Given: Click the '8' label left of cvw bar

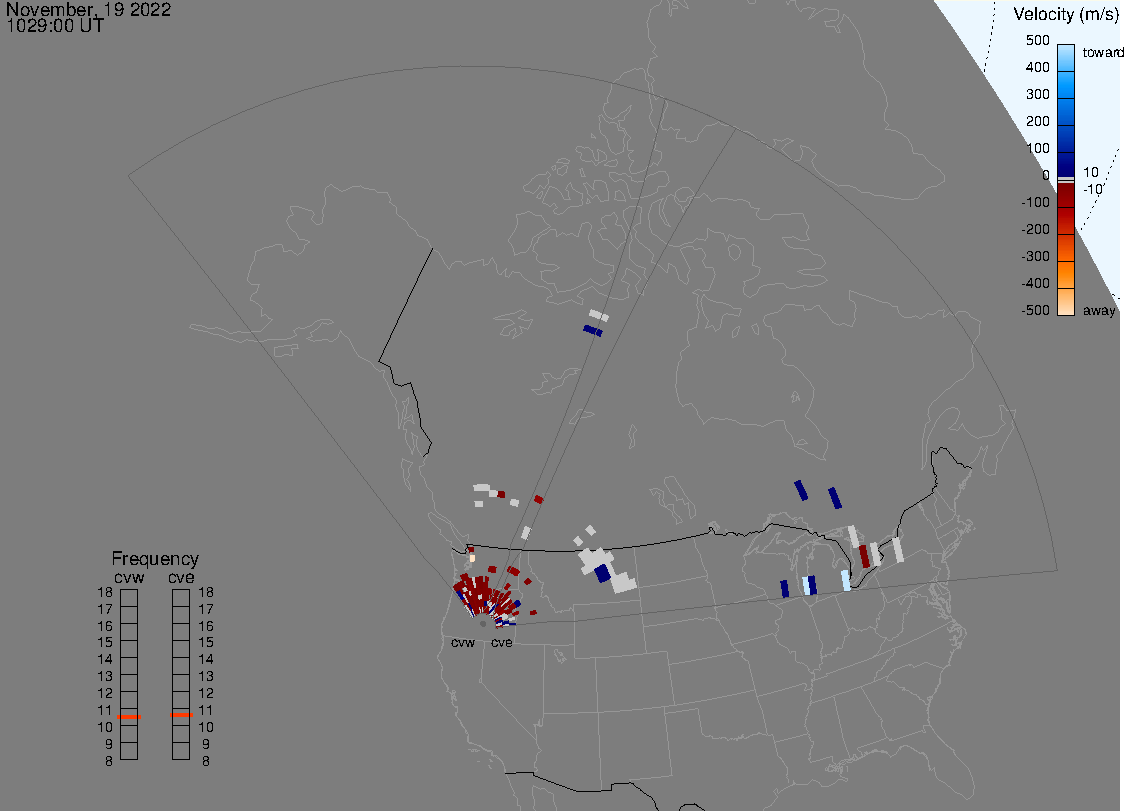Looking at the screenshot, I should point(109,762).
